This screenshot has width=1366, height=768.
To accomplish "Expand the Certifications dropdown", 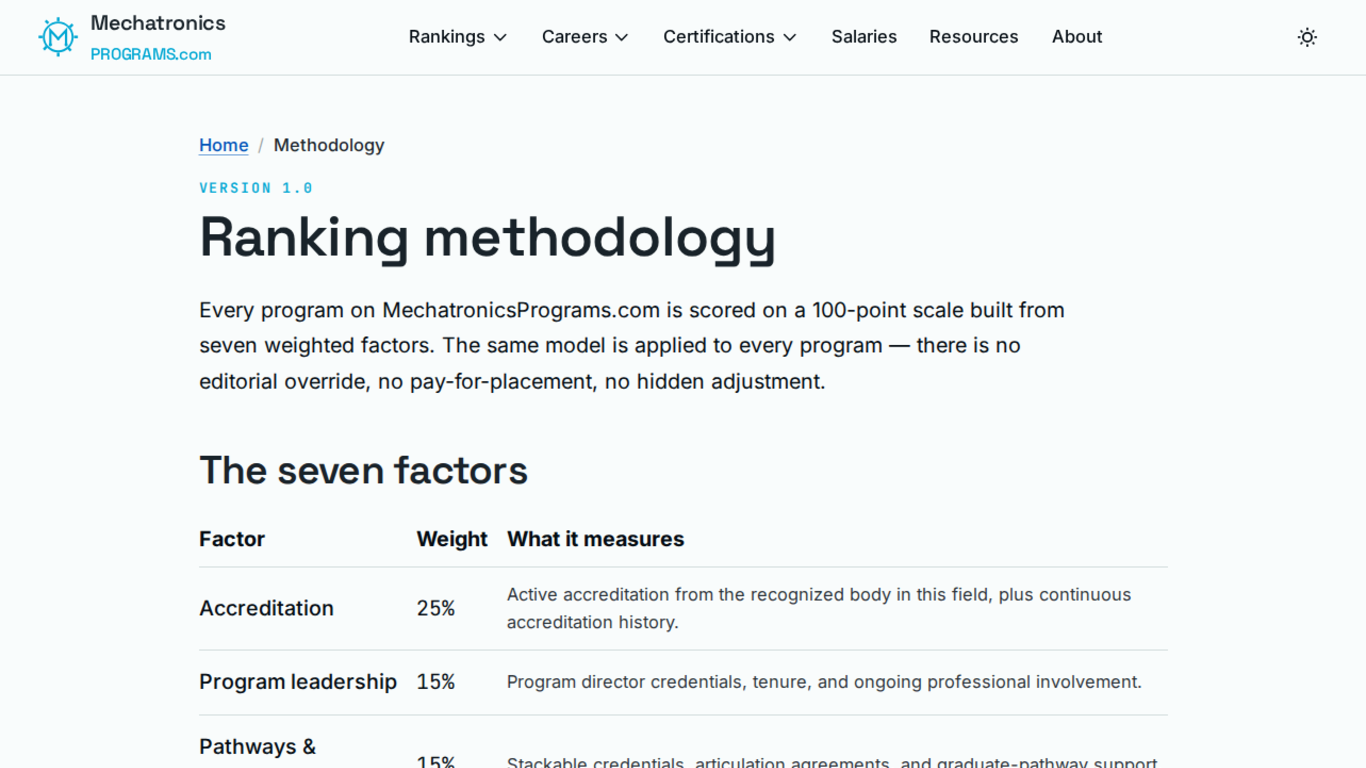I will (730, 37).
